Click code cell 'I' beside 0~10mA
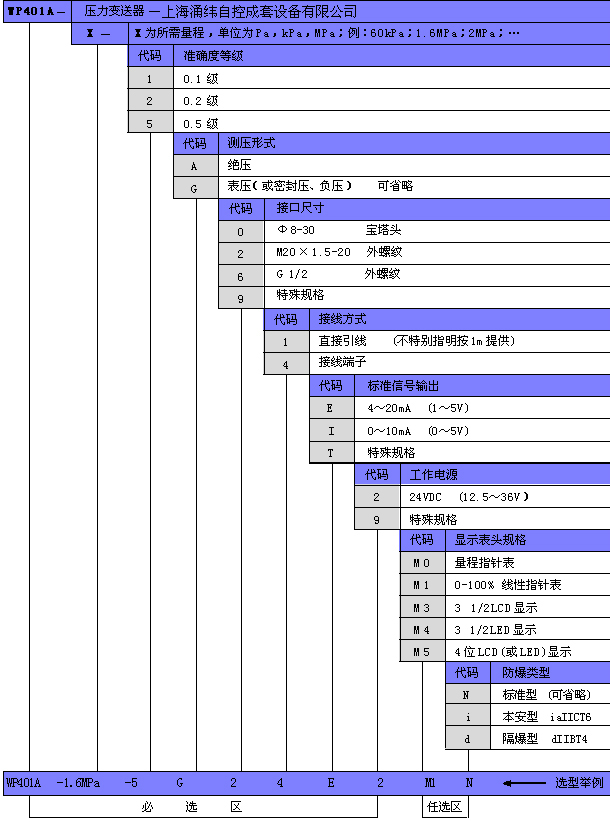 pos(331,431)
